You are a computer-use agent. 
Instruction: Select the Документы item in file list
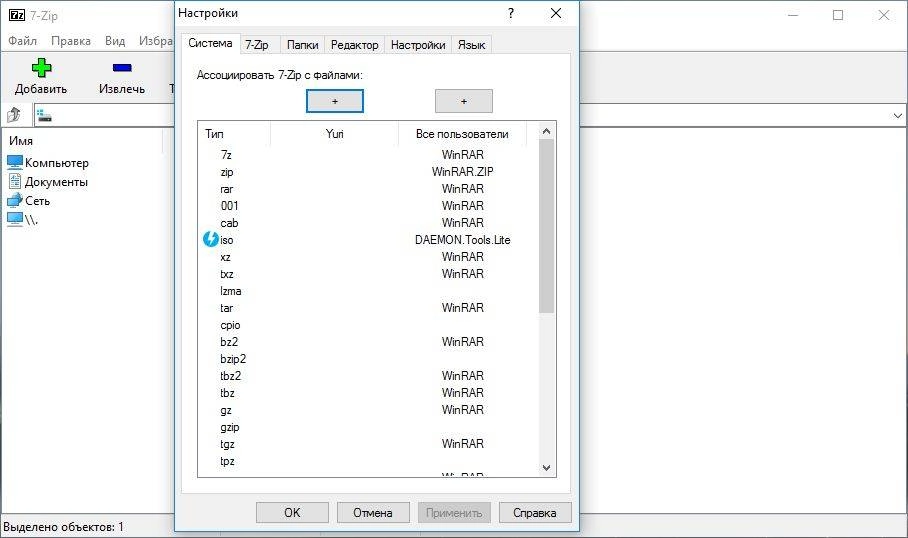[48, 182]
